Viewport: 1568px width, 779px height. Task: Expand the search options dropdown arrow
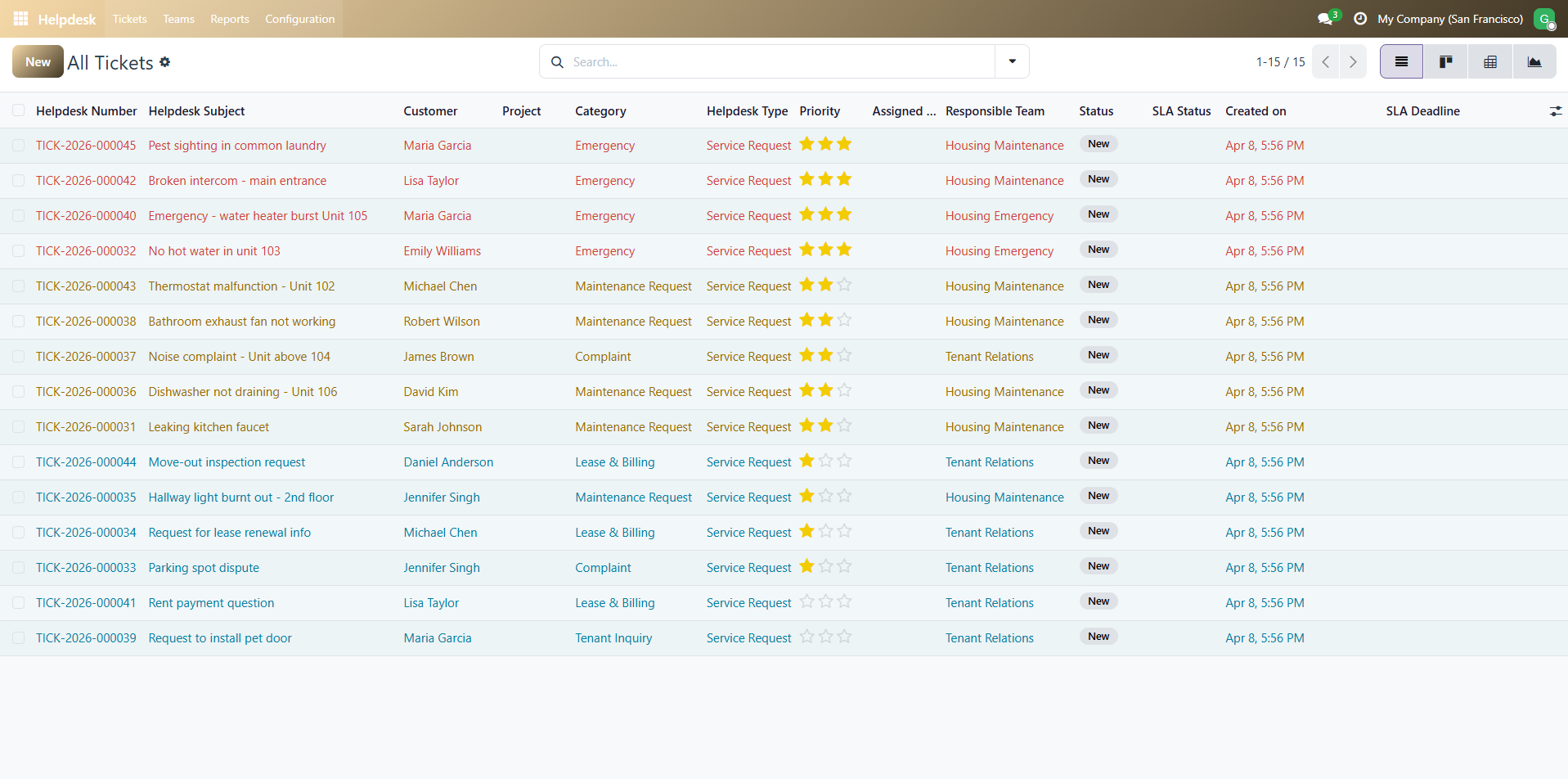click(1012, 62)
